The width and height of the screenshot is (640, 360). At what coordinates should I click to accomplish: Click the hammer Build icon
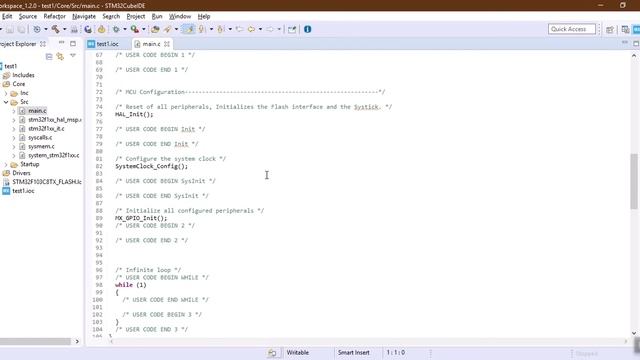55,29
